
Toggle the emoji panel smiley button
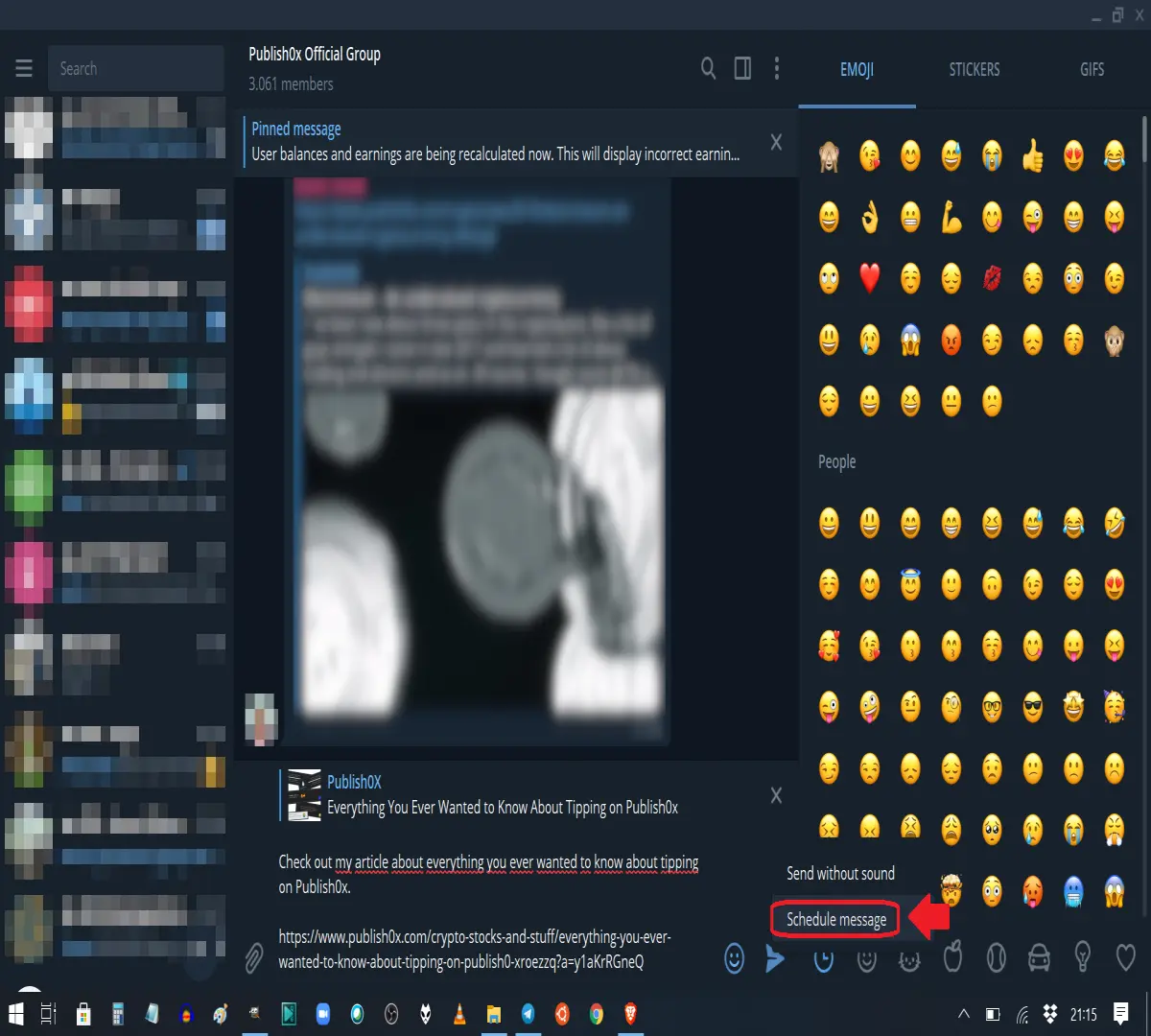click(x=734, y=957)
